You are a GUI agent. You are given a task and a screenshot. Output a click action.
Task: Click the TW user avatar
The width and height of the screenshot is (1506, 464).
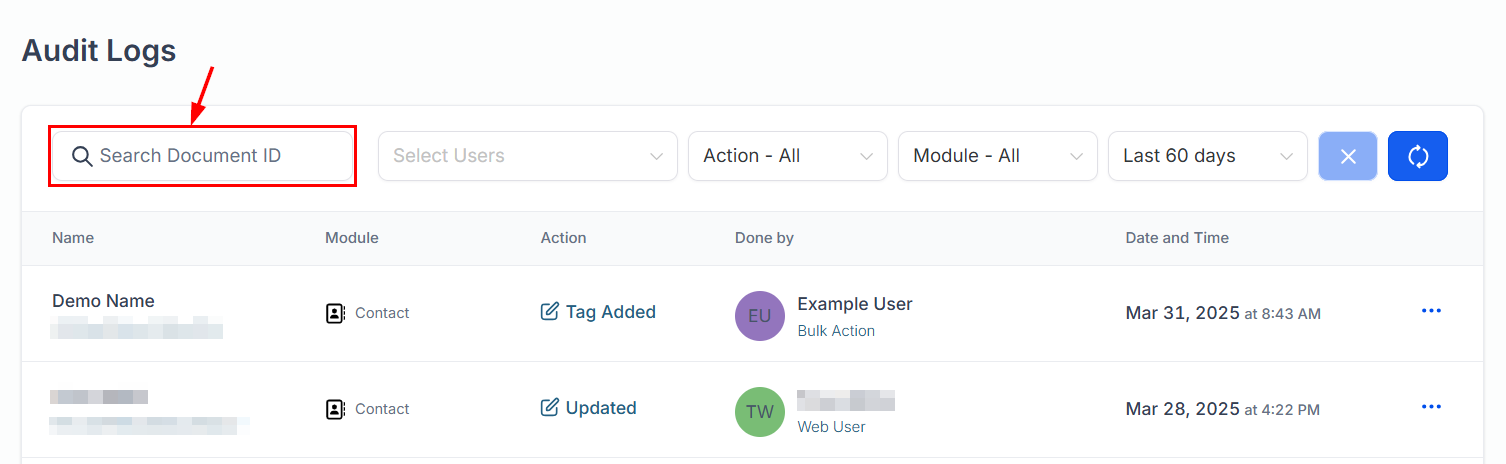click(759, 412)
